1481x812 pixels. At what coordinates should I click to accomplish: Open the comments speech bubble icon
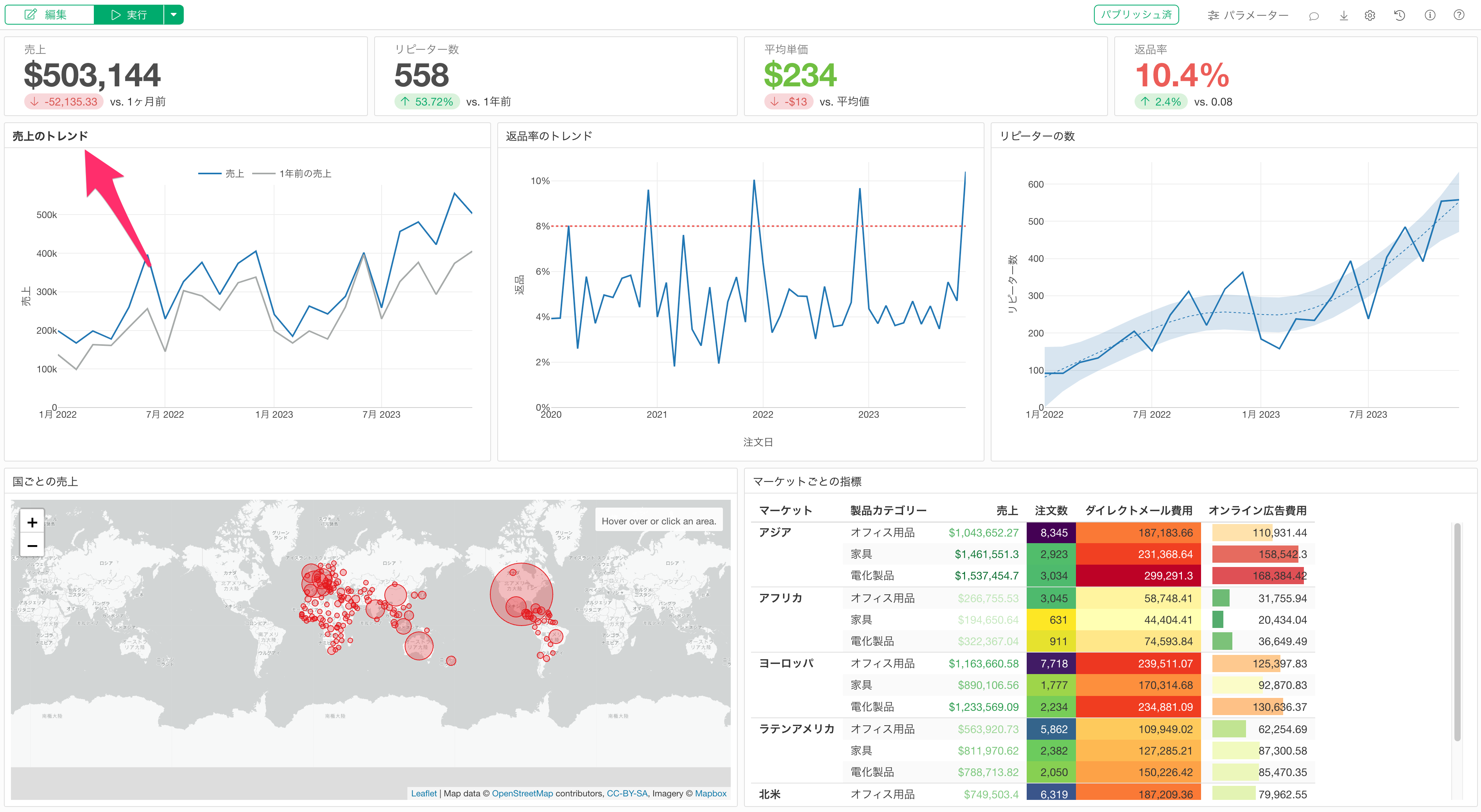pyautogui.click(x=1314, y=16)
